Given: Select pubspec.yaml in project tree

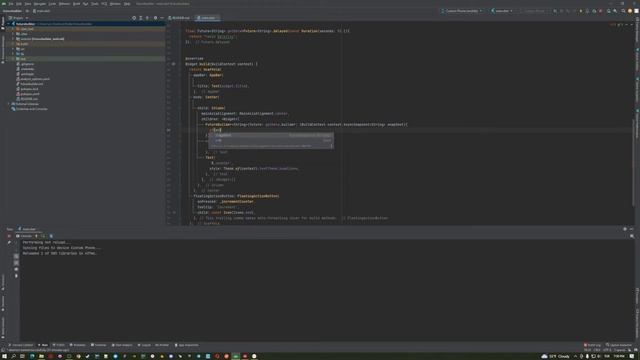Looking at the screenshot, I should (x=30, y=94).
